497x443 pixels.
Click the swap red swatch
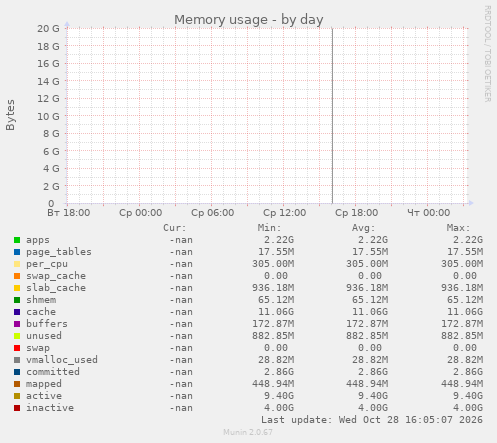point(17,348)
